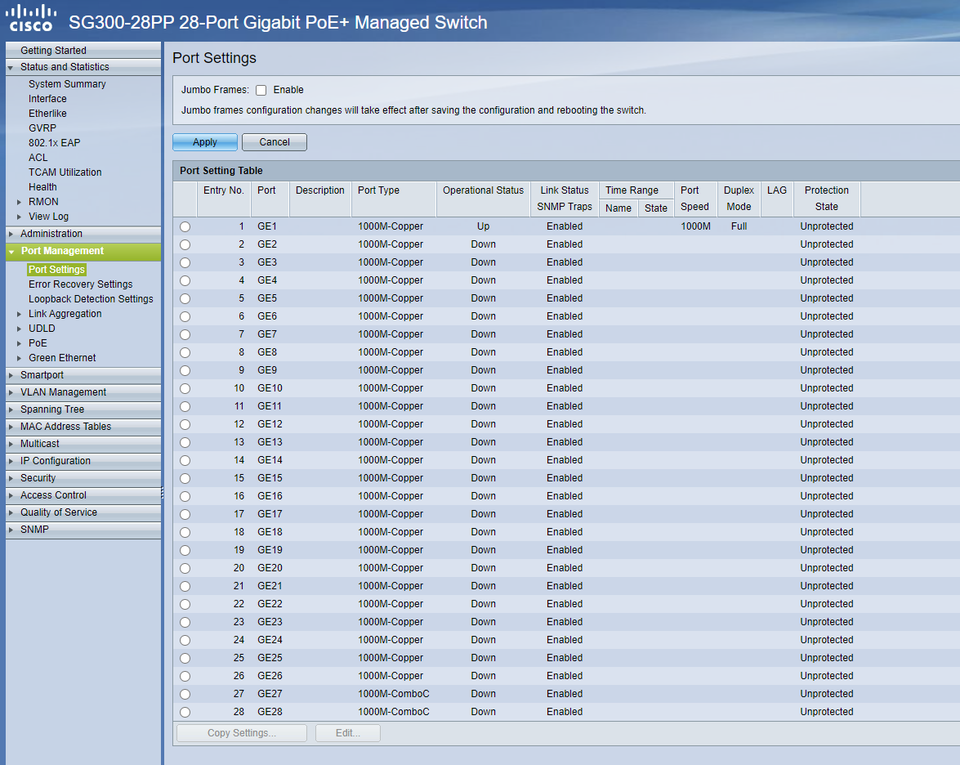960x765 pixels.
Task: Open the TCAM Utilization page
Action: pos(65,172)
